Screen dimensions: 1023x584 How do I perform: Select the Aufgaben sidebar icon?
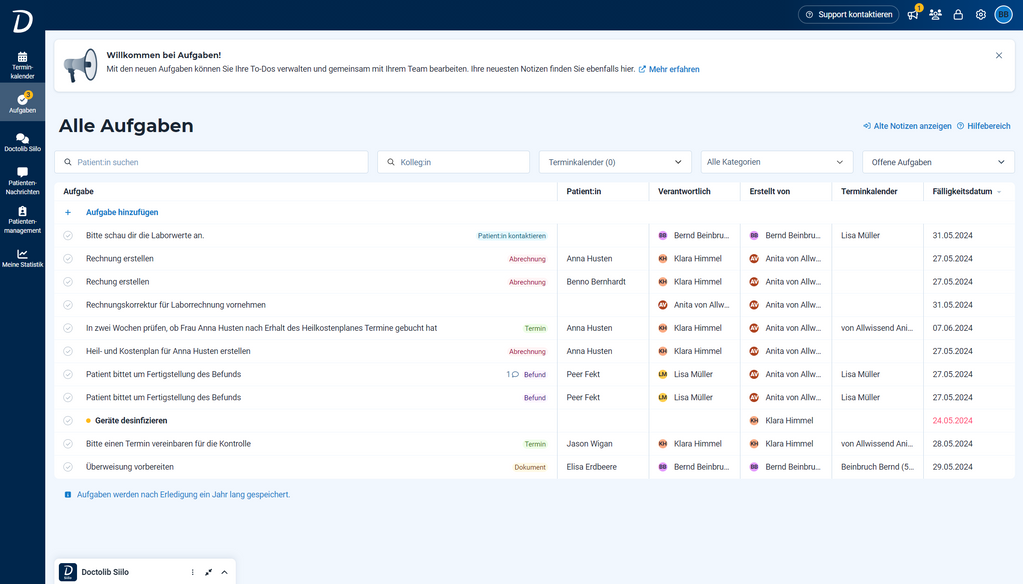point(22,100)
